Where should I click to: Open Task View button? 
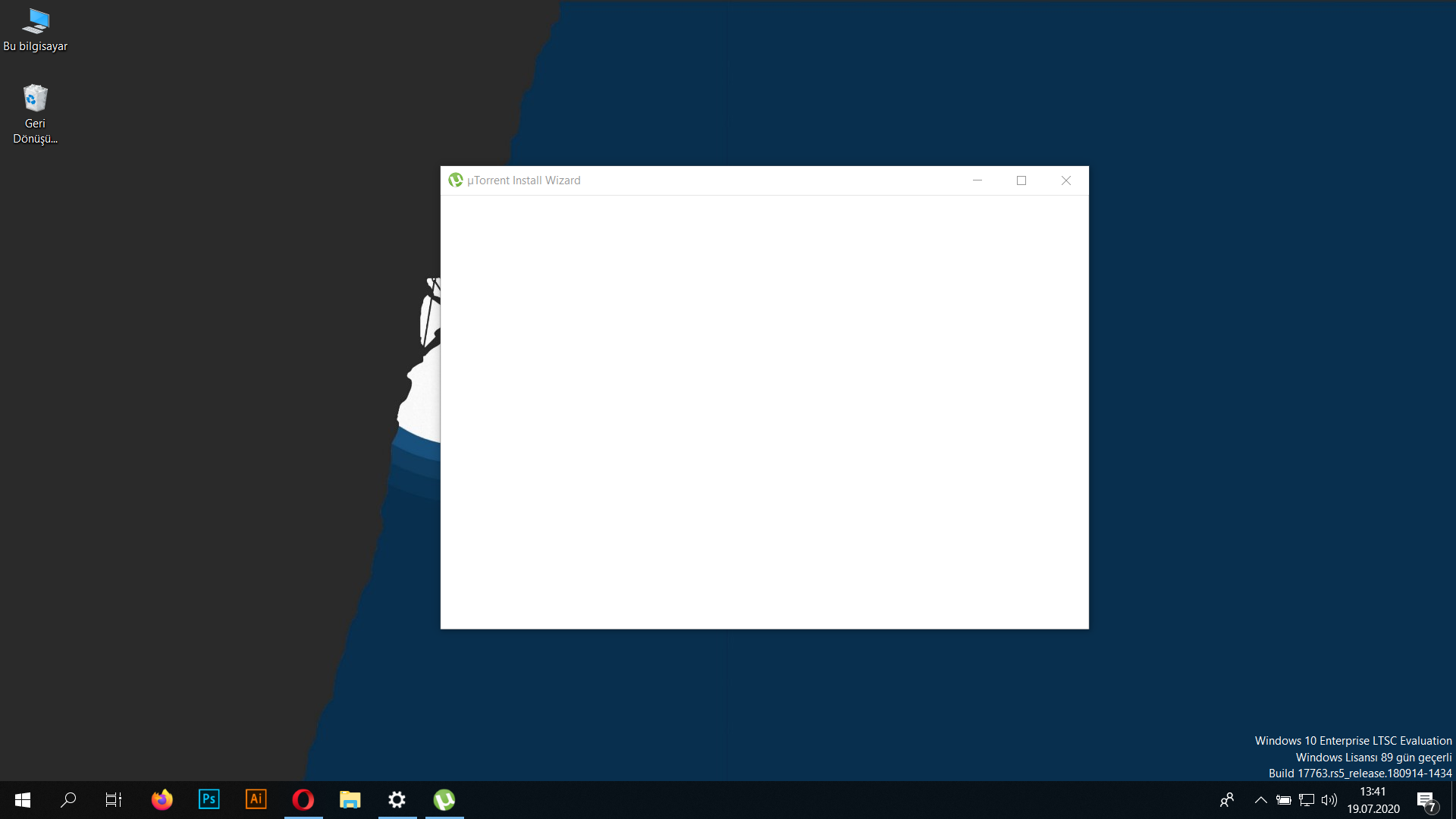click(x=114, y=800)
